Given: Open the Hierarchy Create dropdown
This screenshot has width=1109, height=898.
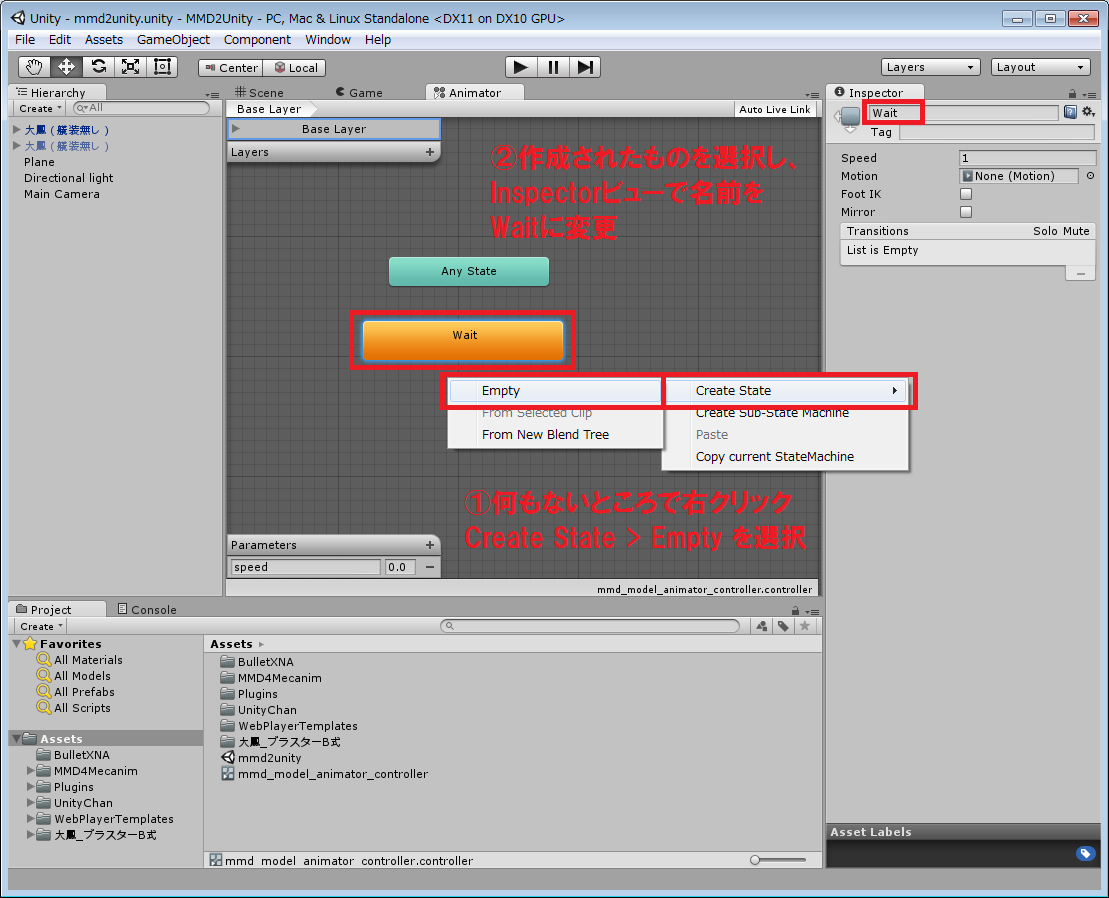Looking at the screenshot, I should point(40,108).
